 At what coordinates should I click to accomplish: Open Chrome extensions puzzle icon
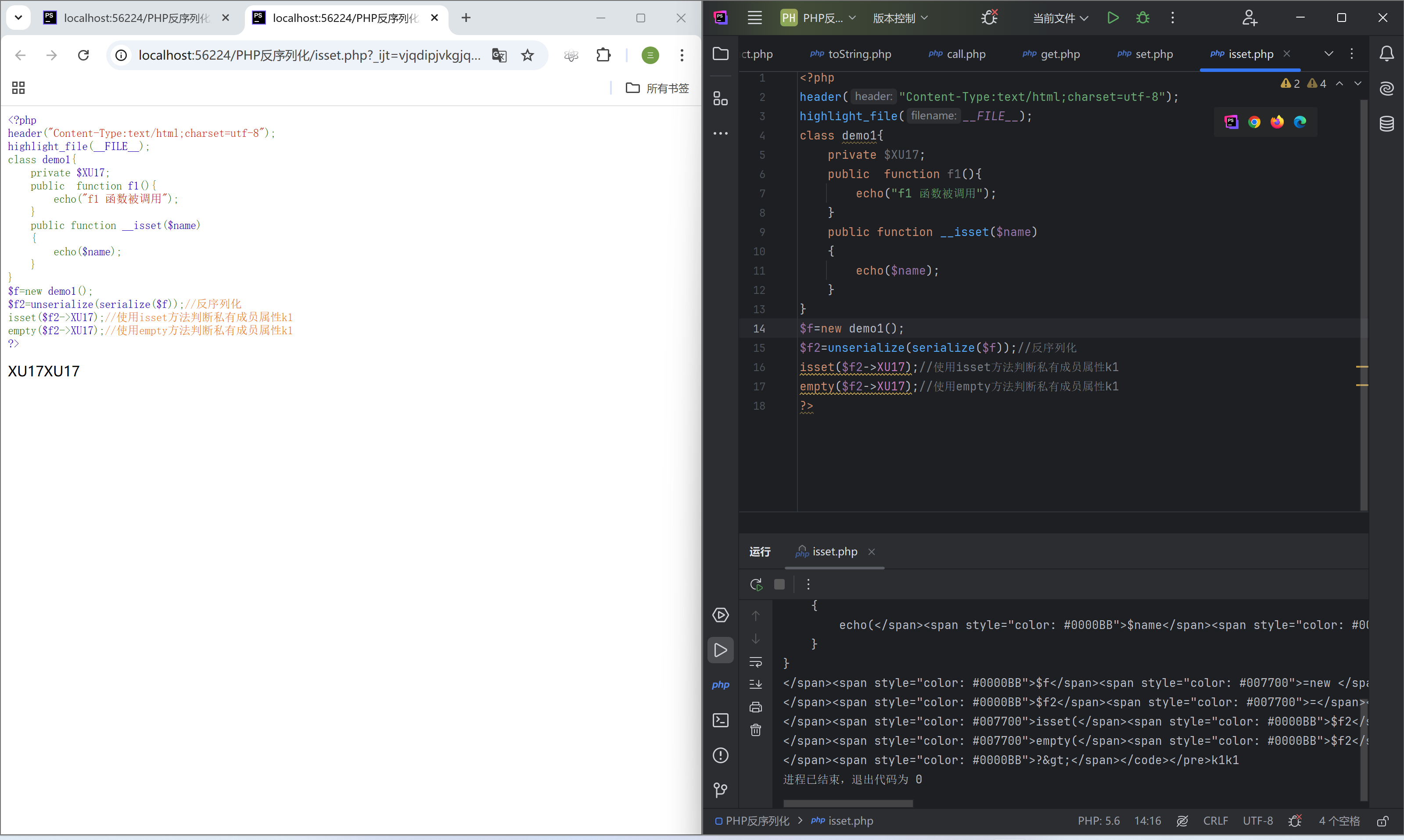coord(604,55)
